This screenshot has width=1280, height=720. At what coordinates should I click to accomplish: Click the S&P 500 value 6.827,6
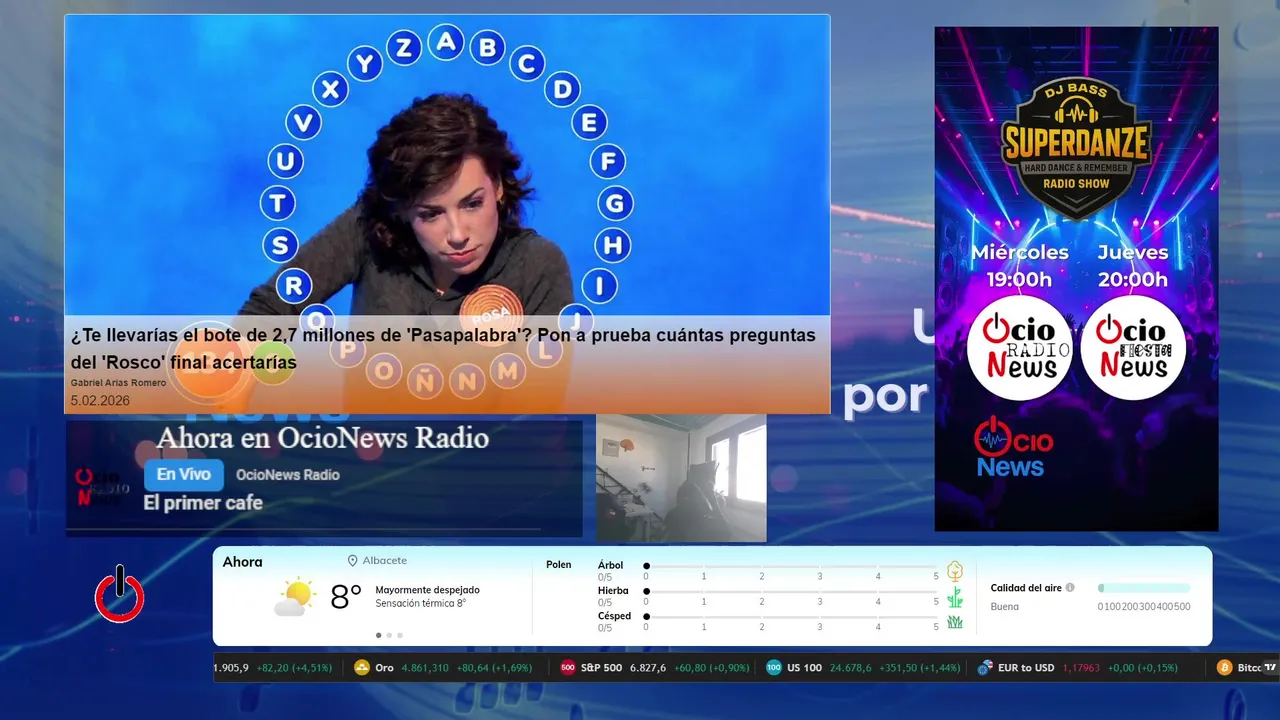pyautogui.click(x=648, y=667)
